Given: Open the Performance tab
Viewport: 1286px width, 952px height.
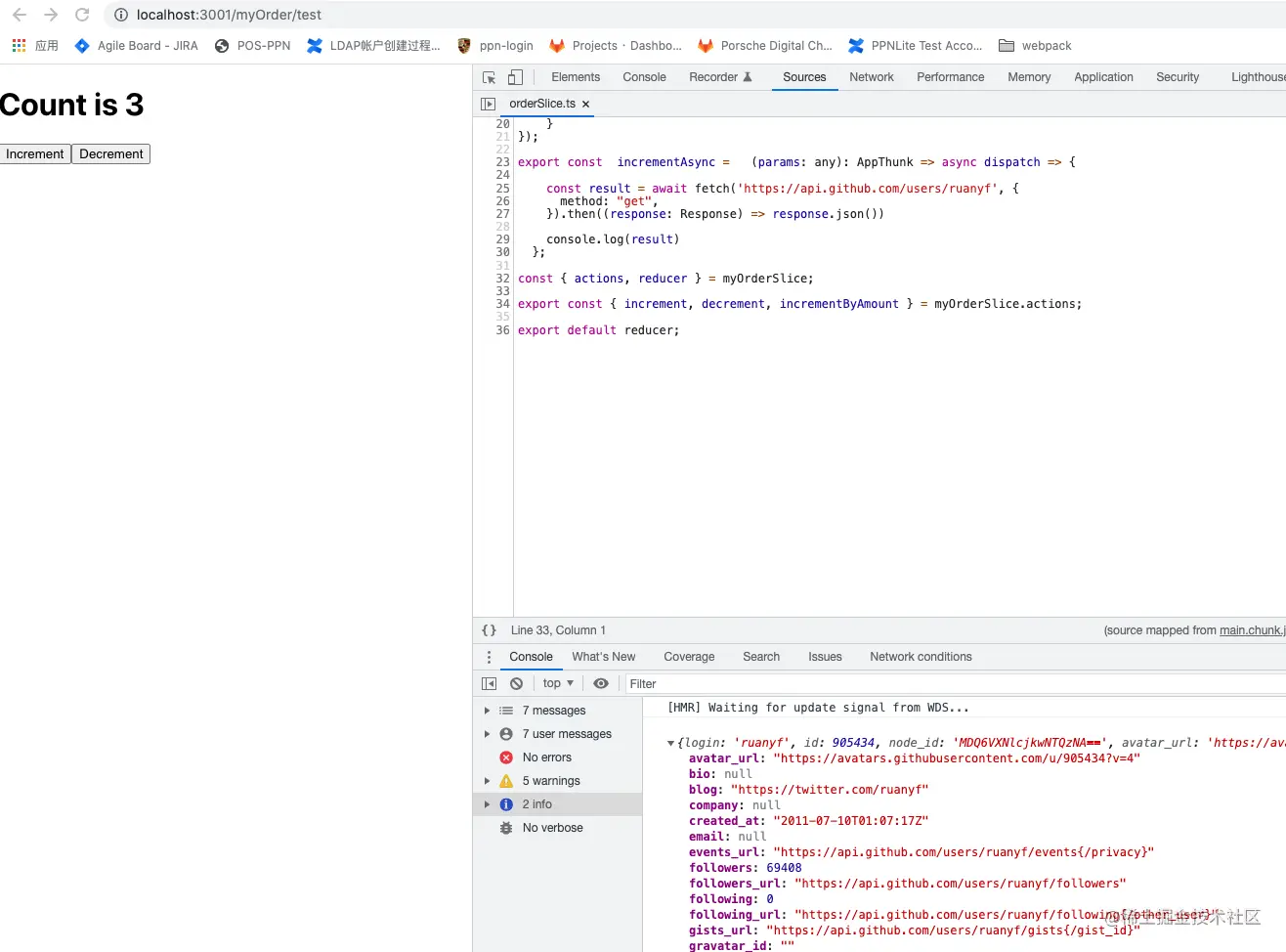Looking at the screenshot, I should [951, 77].
